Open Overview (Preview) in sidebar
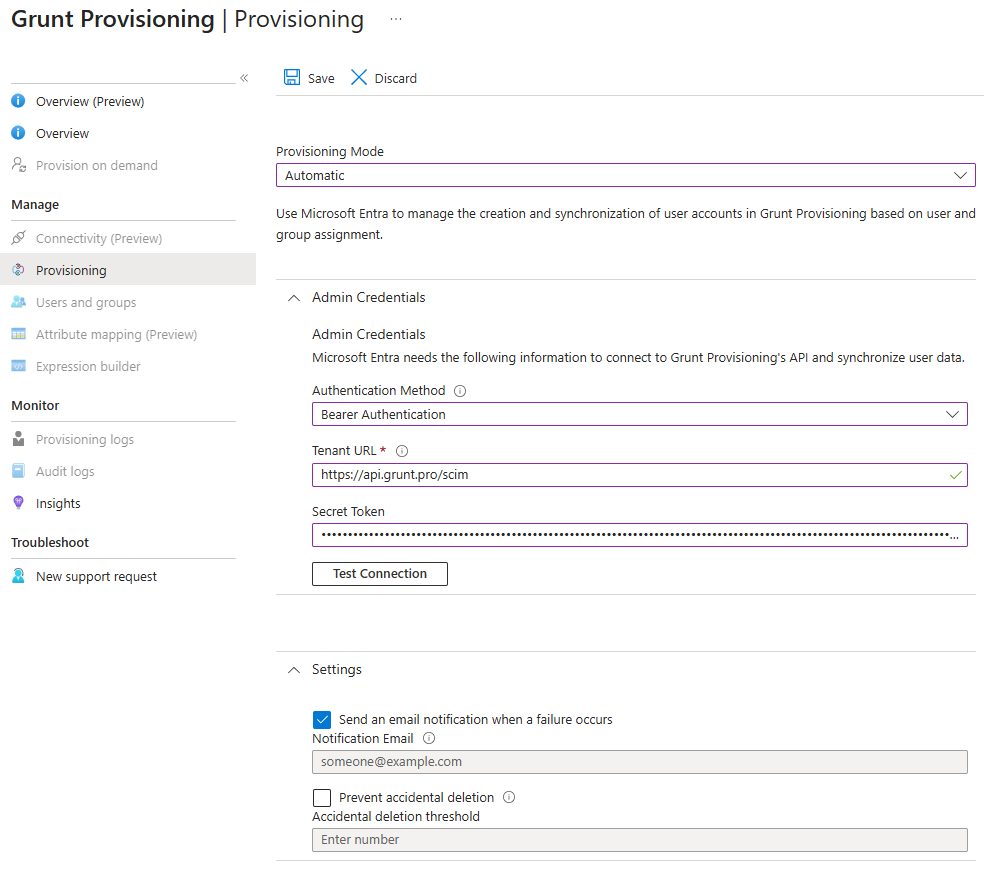This screenshot has height=872, width=984. (x=90, y=101)
